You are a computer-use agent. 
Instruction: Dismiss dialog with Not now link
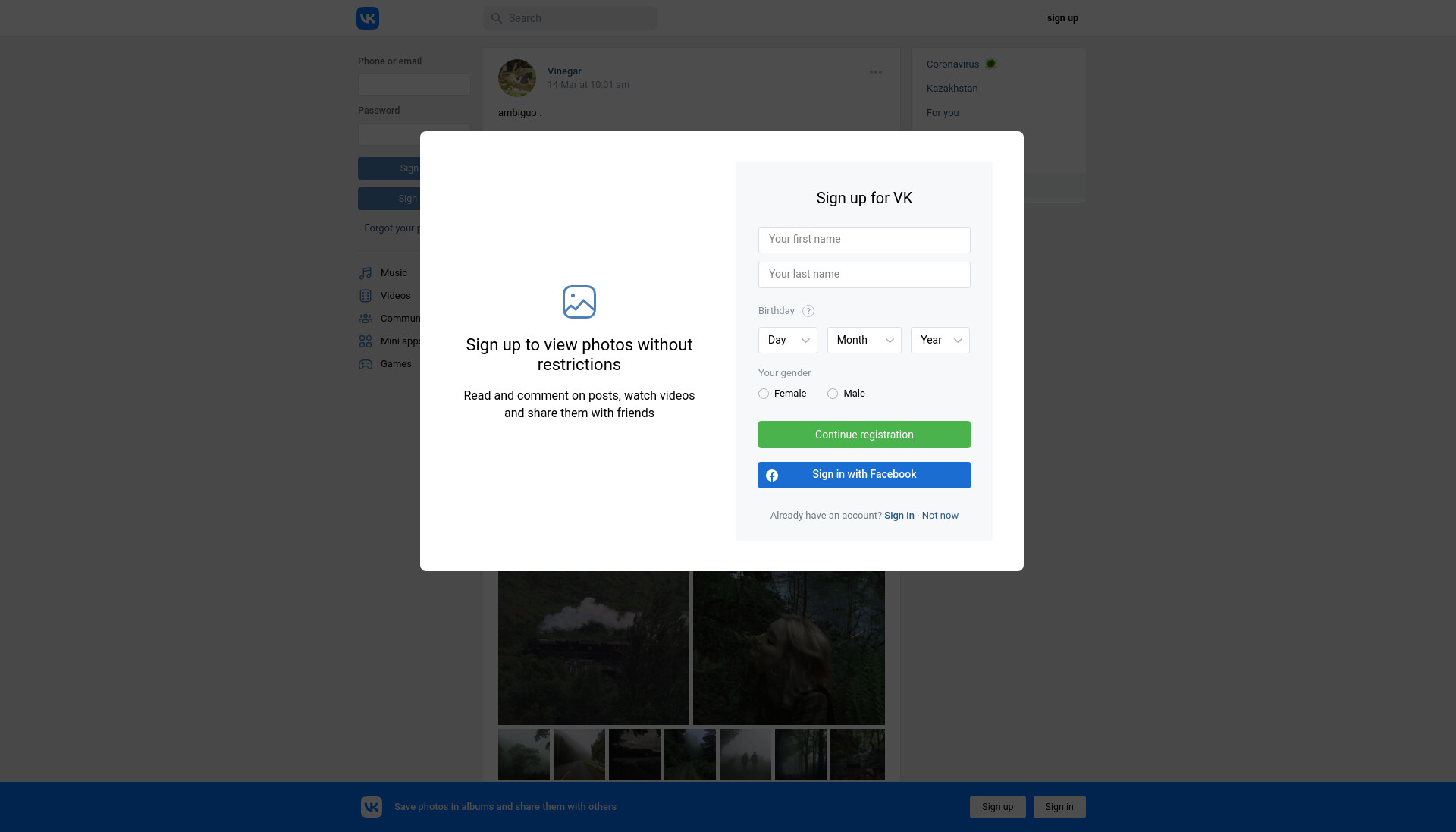click(x=940, y=516)
